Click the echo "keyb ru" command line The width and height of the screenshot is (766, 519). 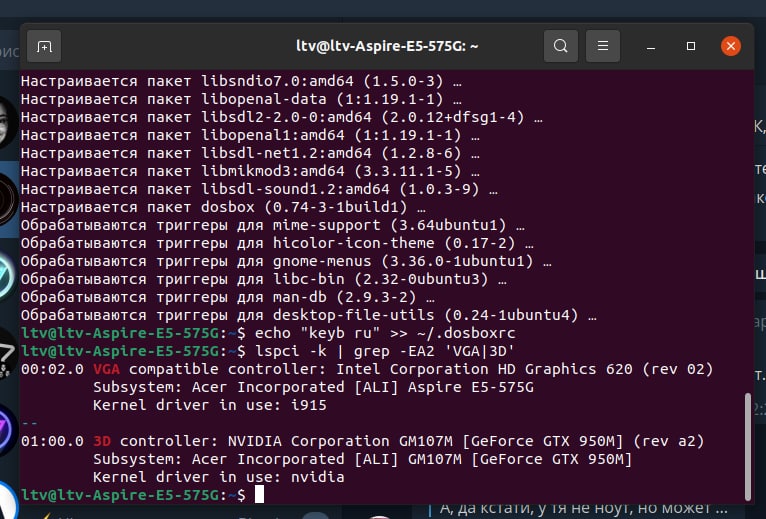point(385,333)
